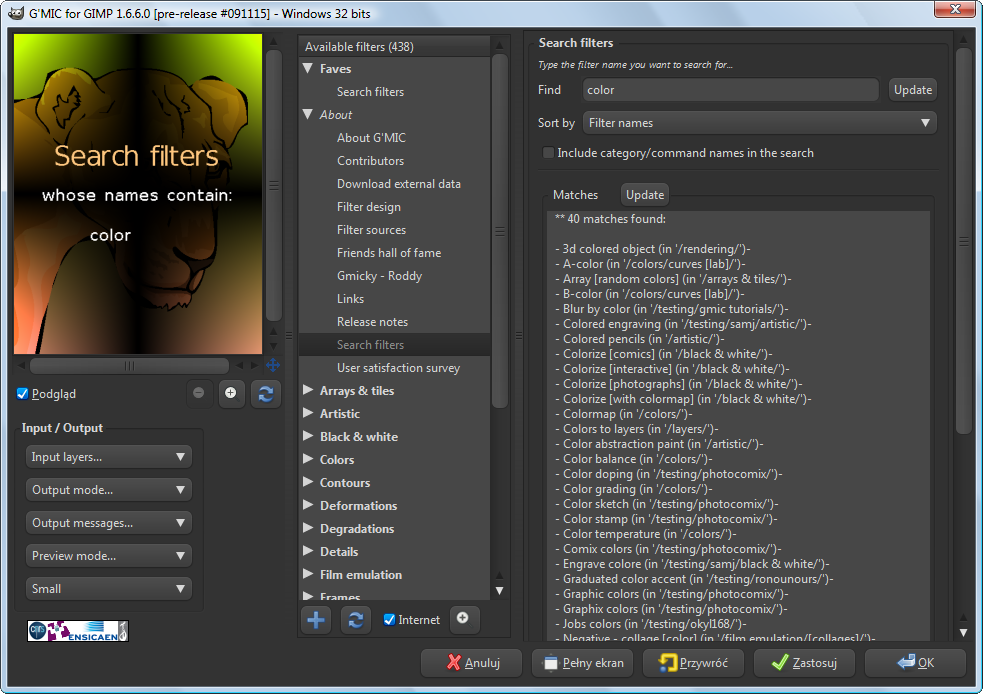983x694 pixels.
Task: Open the Output mode dropdown
Action: click(x=108, y=490)
